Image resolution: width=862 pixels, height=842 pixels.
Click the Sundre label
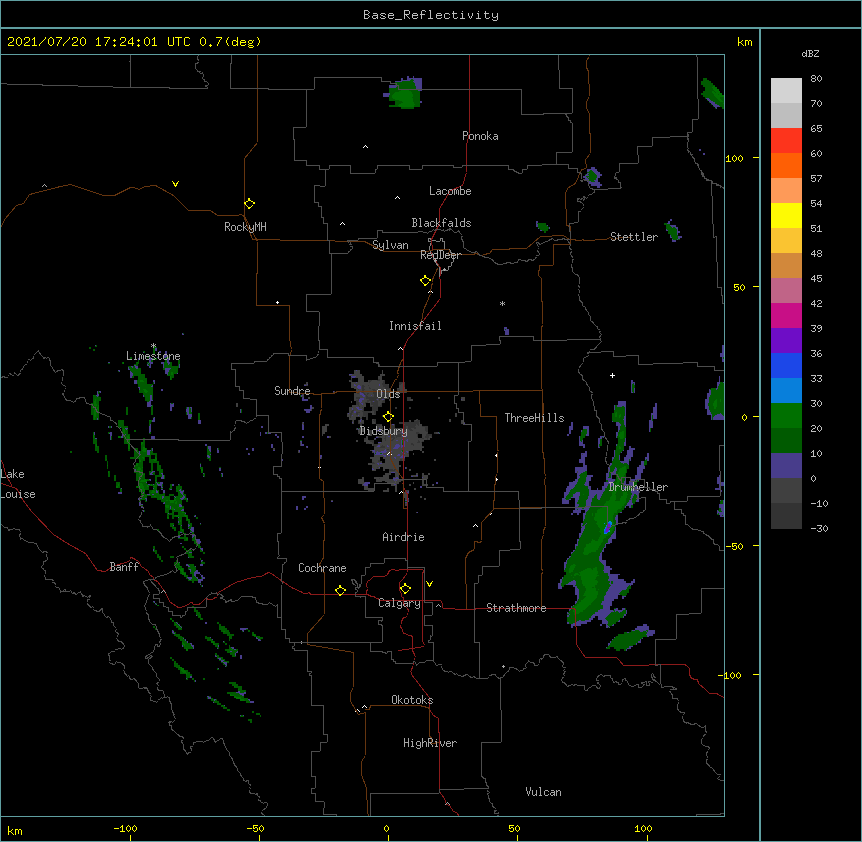click(292, 391)
